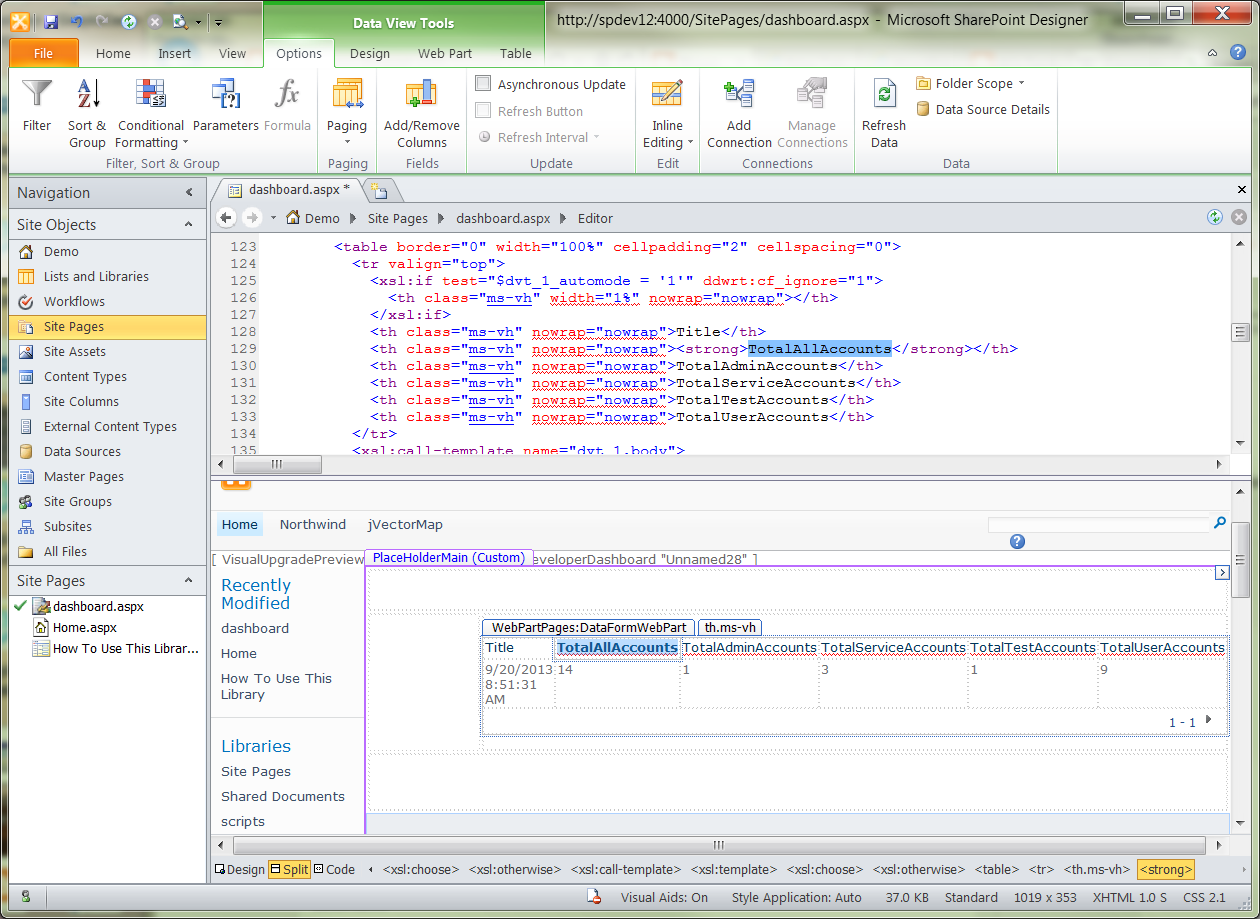This screenshot has height=919, width=1260.
Task: Click the search magnifier in the design view
Action: pos(1219,522)
